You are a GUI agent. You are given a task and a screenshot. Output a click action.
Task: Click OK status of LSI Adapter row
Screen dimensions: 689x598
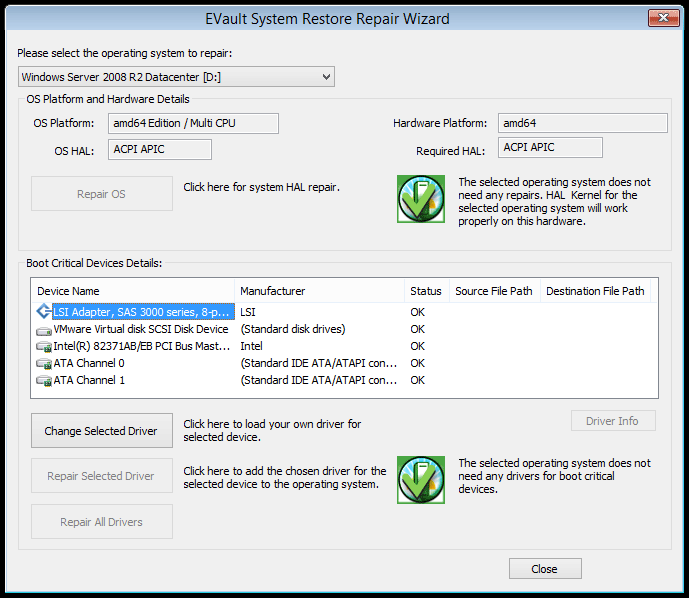click(x=417, y=312)
